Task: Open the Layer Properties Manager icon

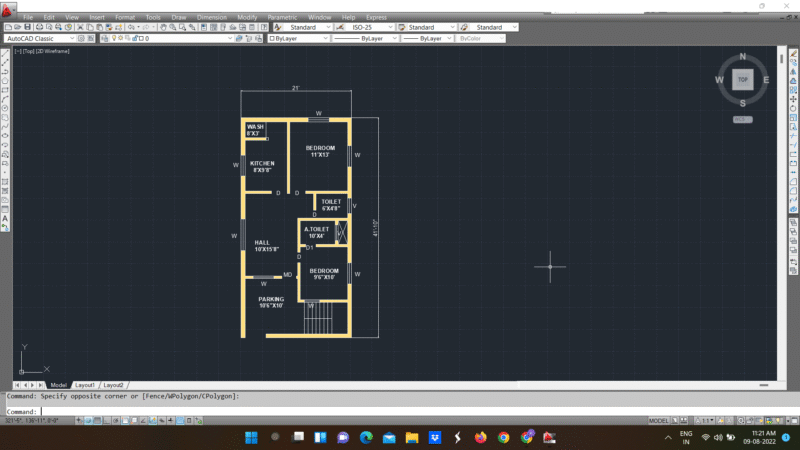Action: (104, 38)
